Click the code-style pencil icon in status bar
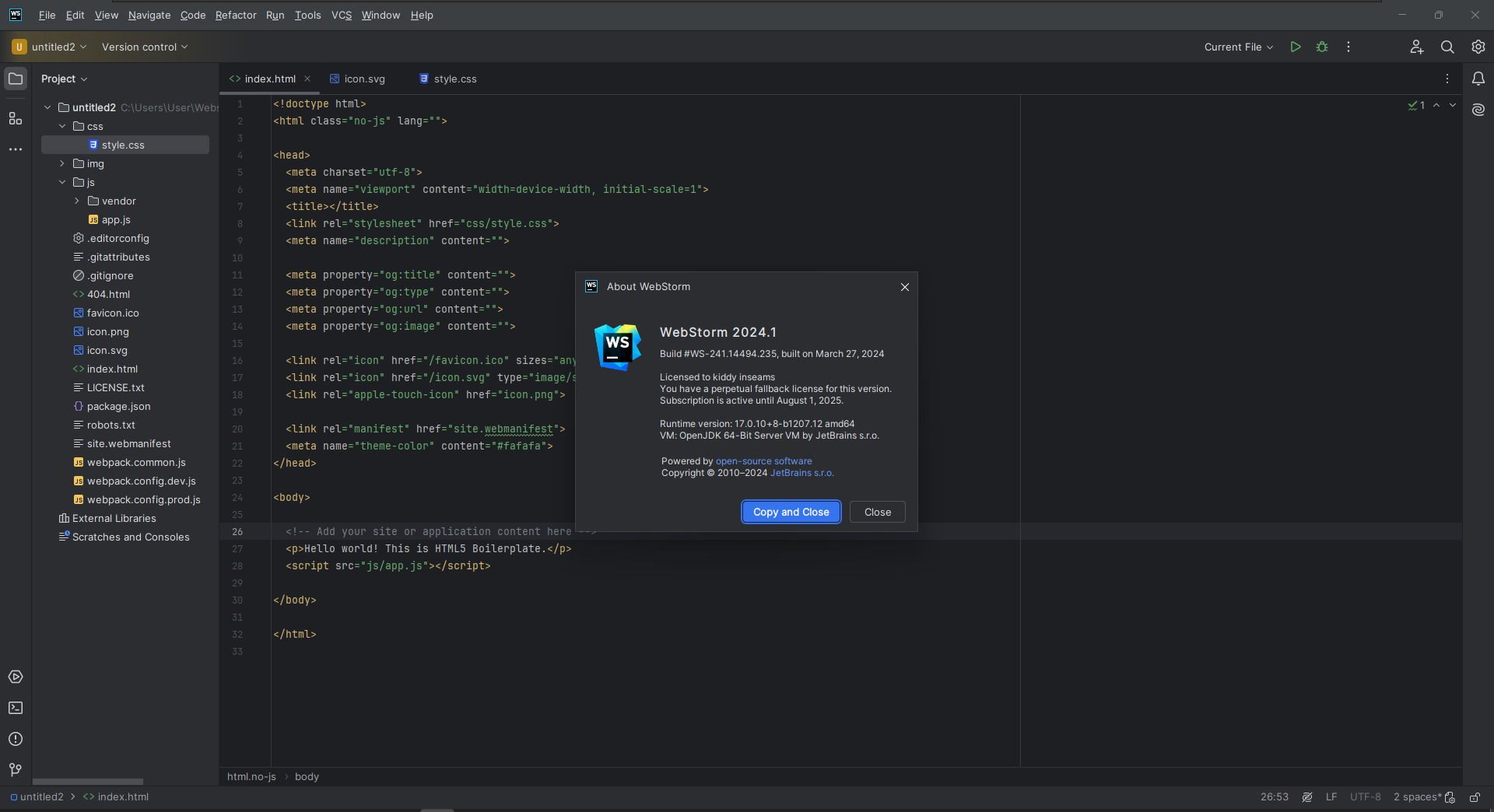1494x812 pixels. (x=1307, y=797)
